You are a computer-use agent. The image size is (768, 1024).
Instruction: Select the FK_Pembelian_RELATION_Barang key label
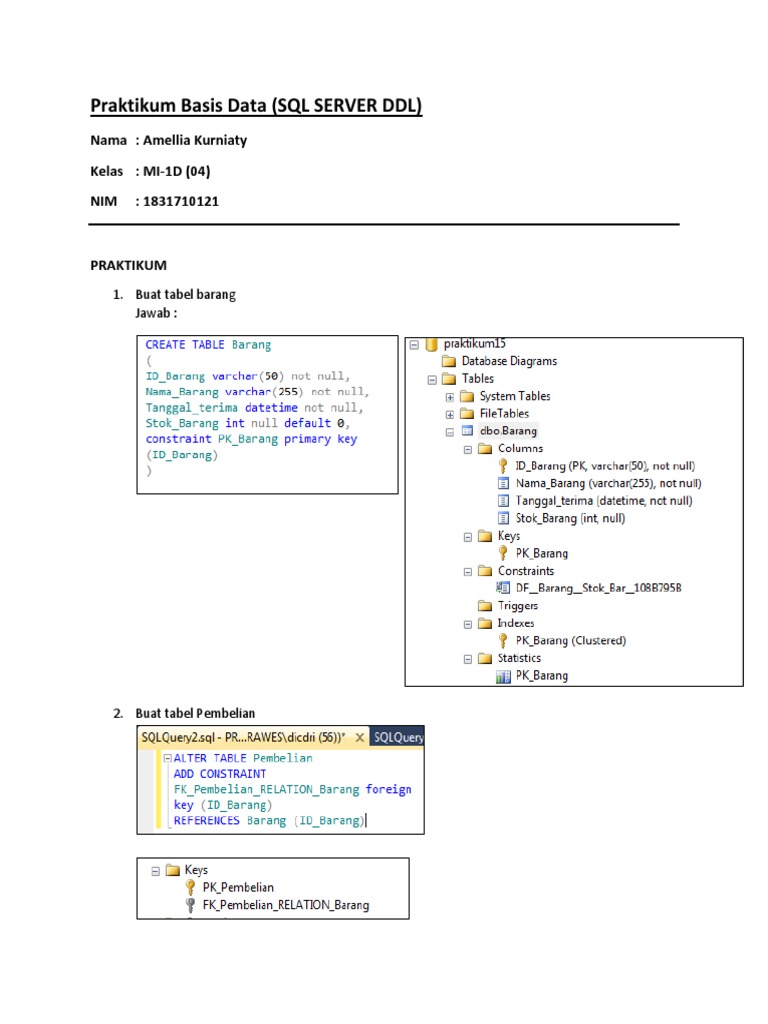(285, 905)
